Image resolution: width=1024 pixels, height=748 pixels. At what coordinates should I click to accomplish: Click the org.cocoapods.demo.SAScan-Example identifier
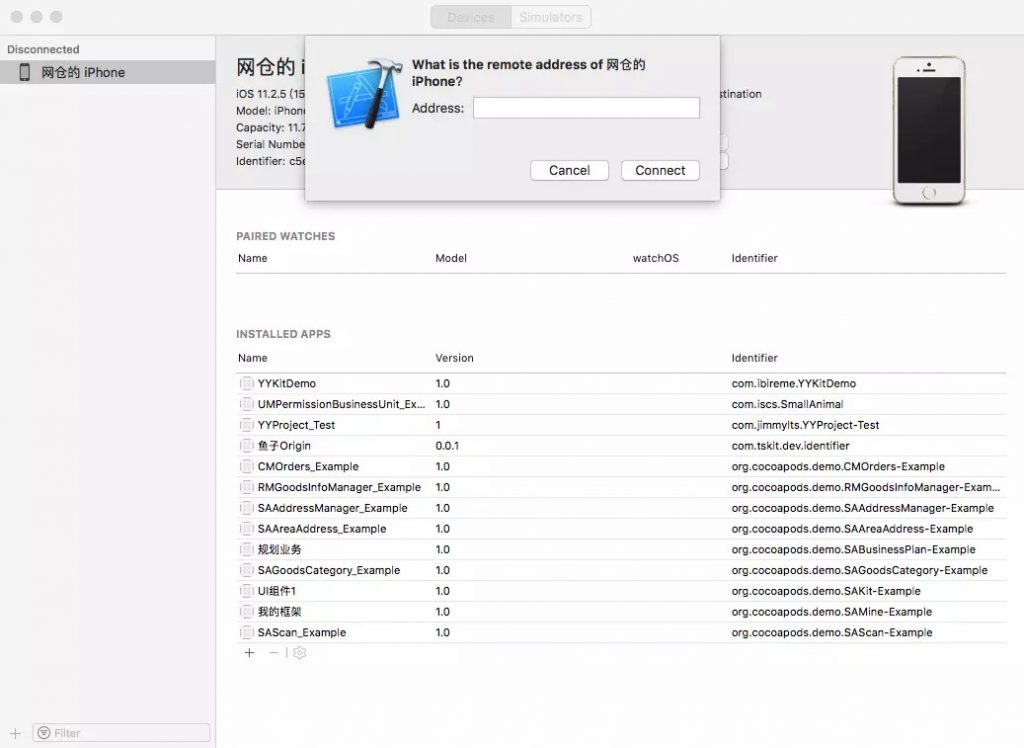832,632
